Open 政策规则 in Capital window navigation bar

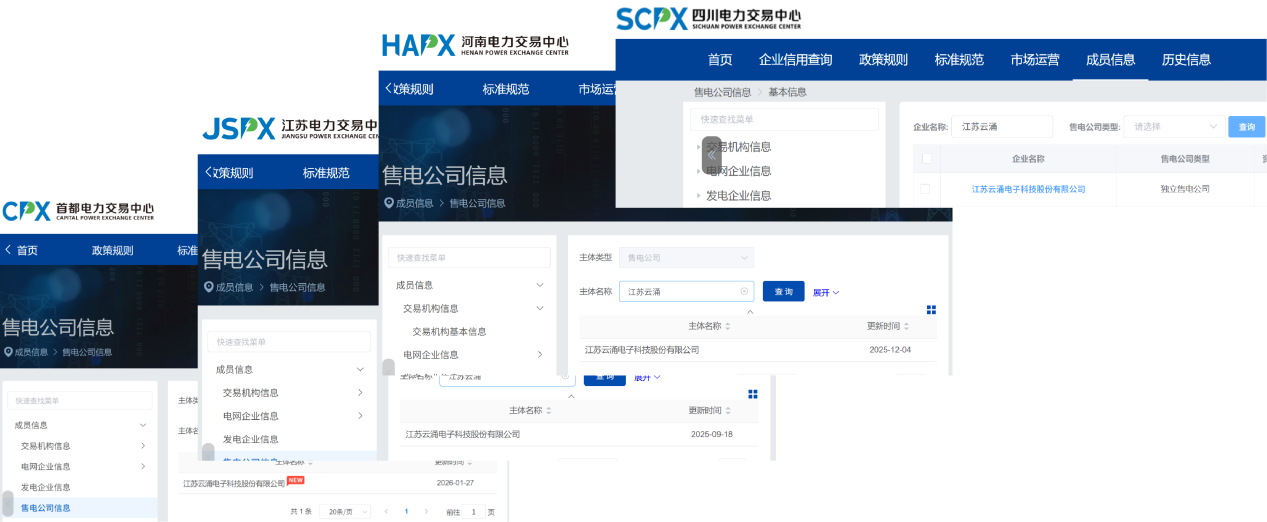[x=112, y=250]
